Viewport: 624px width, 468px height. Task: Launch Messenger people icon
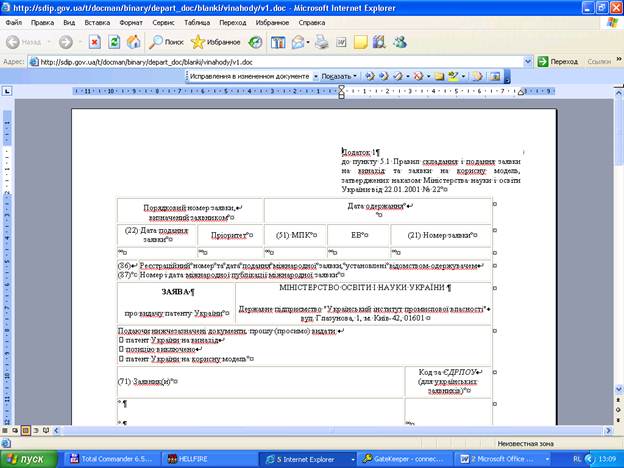[x=400, y=42]
